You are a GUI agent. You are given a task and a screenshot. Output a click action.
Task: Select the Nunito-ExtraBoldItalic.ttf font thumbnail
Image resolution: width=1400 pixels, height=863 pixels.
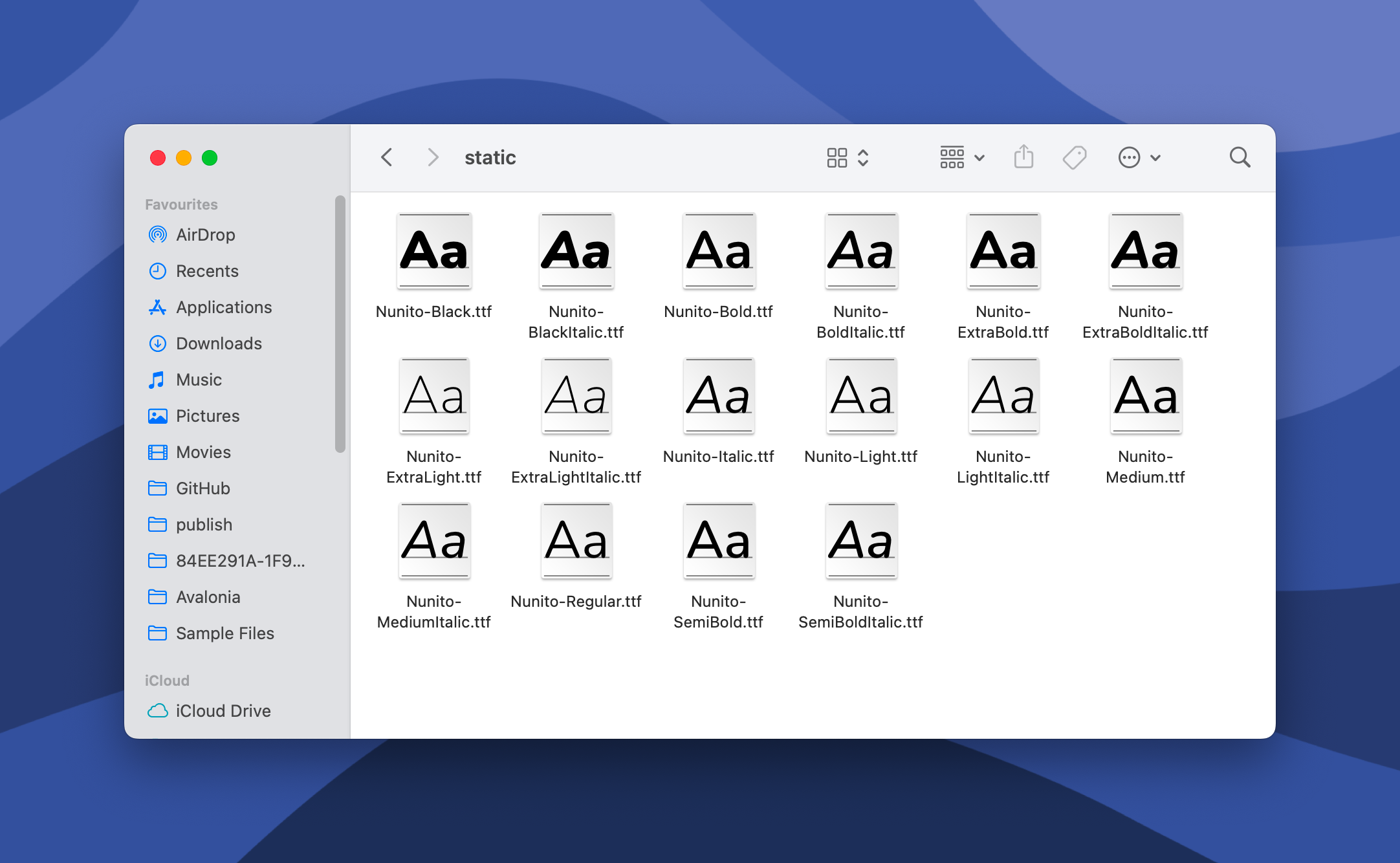point(1146,250)
